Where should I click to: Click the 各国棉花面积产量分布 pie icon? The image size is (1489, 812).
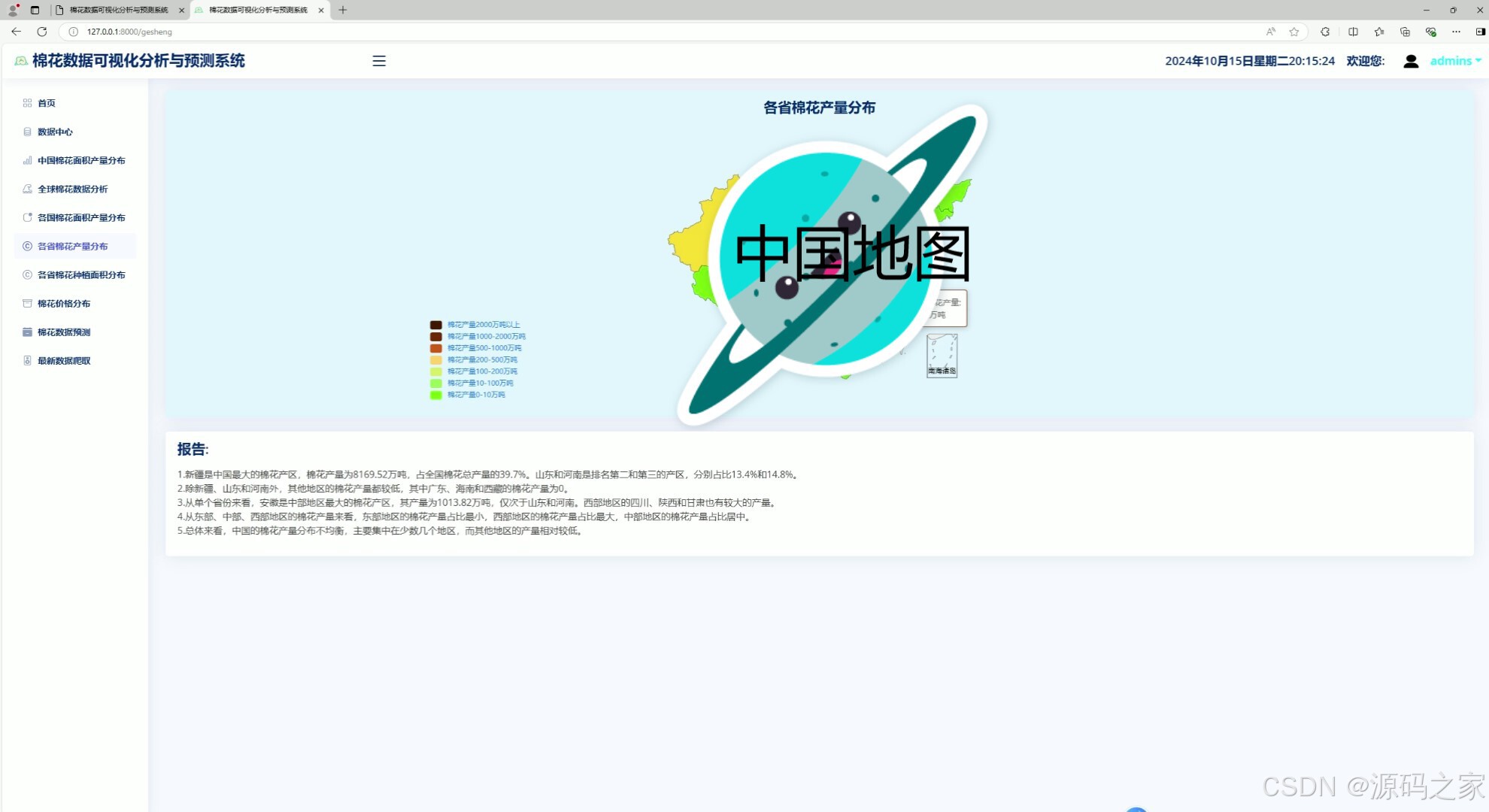coord(27,217)
